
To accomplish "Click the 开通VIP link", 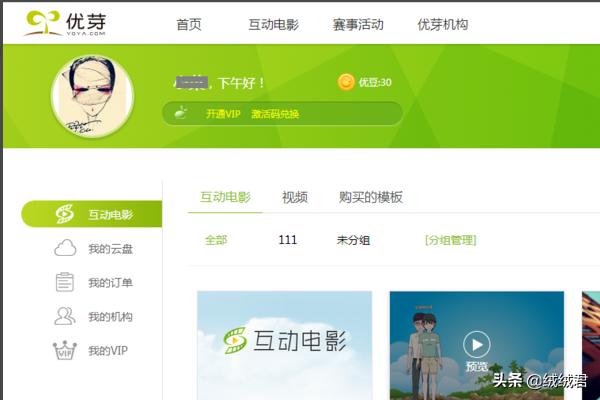I will coord(224,114).
